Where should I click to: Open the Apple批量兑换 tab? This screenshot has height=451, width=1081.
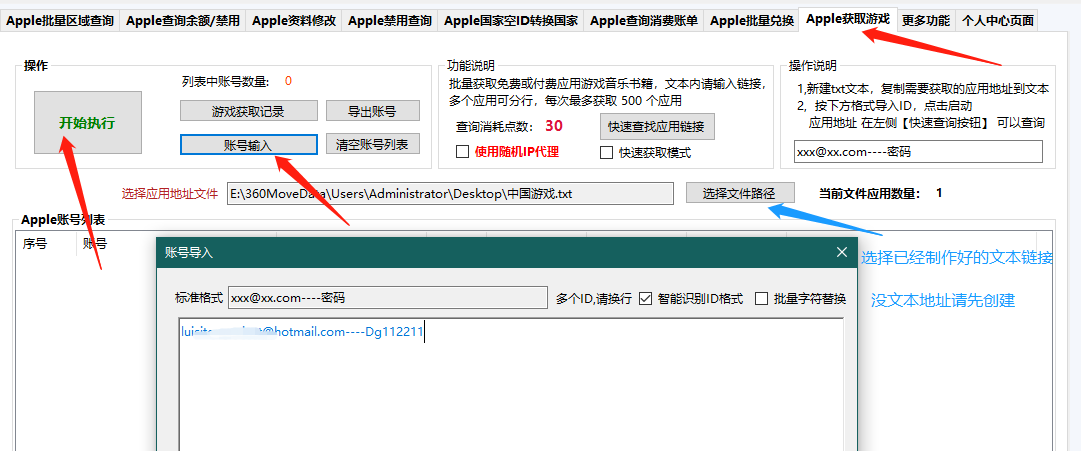point(751,21)
